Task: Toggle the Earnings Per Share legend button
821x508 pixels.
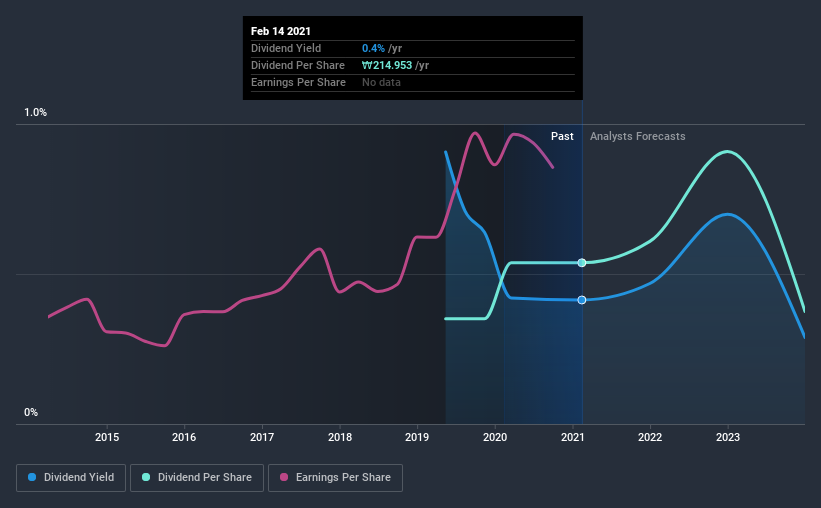Action: 335,478
